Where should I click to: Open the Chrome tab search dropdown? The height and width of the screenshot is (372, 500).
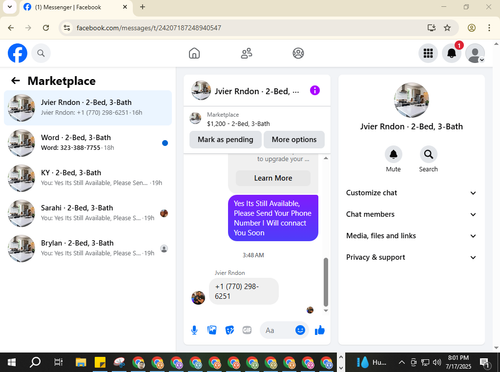[x=10, y=7]
